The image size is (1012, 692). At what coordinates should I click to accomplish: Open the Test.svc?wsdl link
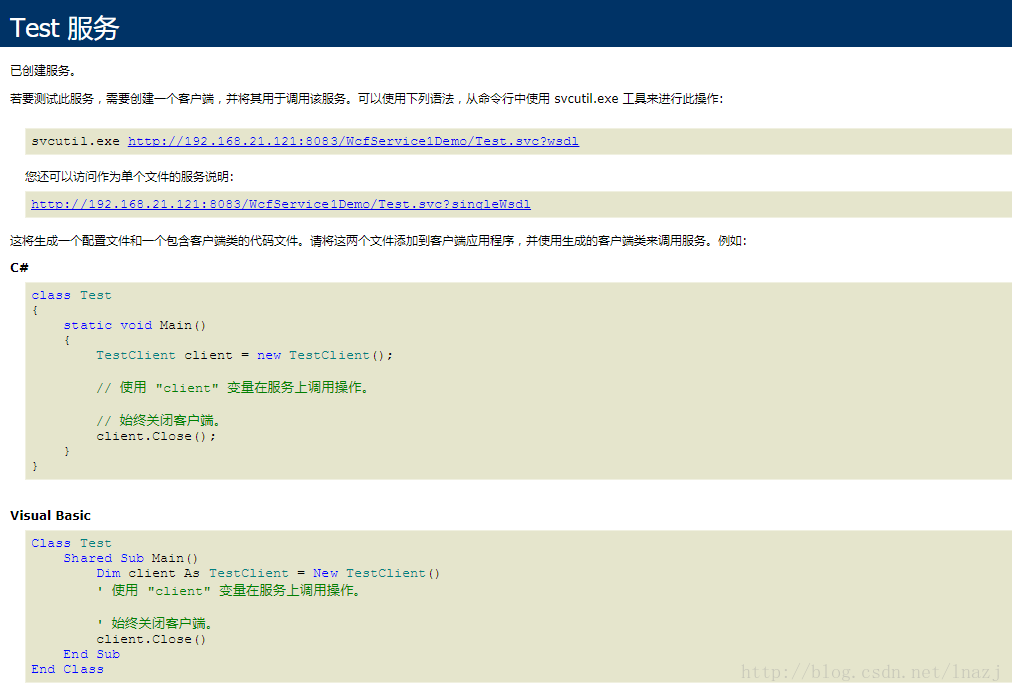(353, 141)
